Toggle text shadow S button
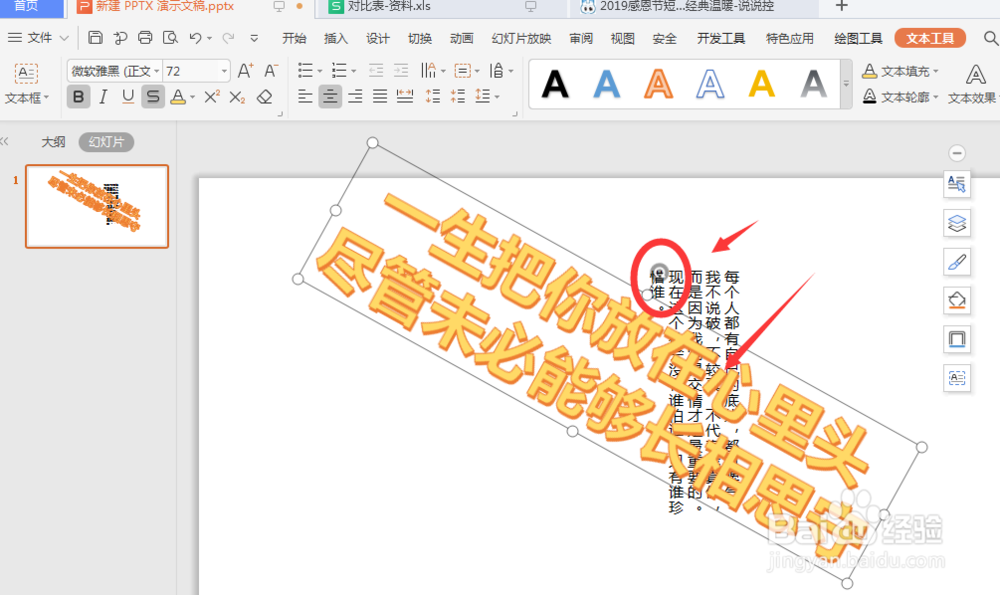This screenshot has height=595, width=1000. click(153, 97)
